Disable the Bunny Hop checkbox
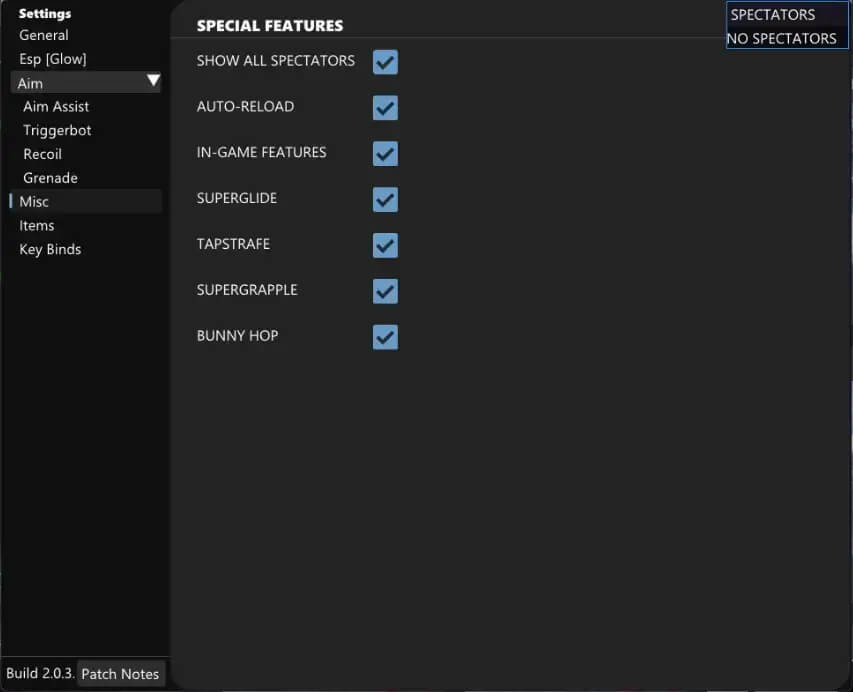Screen dimensions: 853x692 pyautogui.click(x=385, y=337)
